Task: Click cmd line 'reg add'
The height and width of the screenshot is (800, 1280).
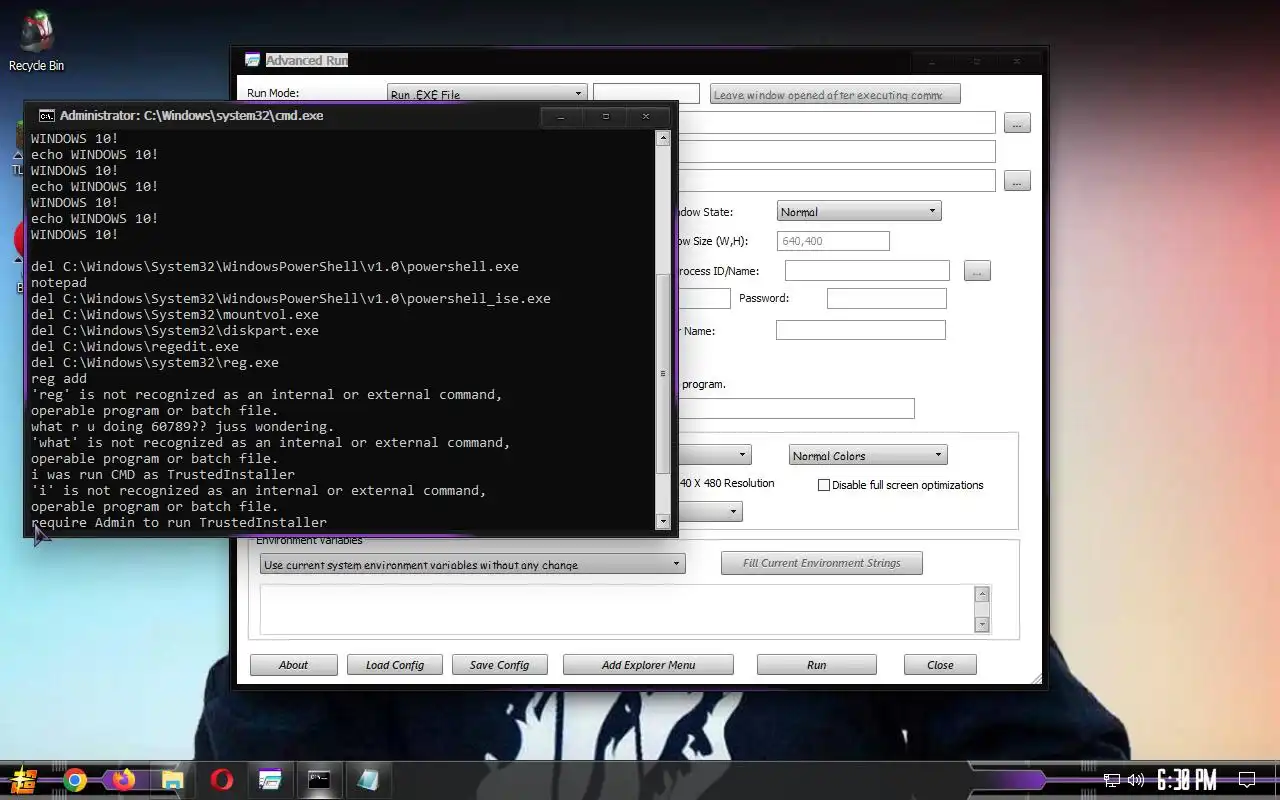Action: click(59, 378)
